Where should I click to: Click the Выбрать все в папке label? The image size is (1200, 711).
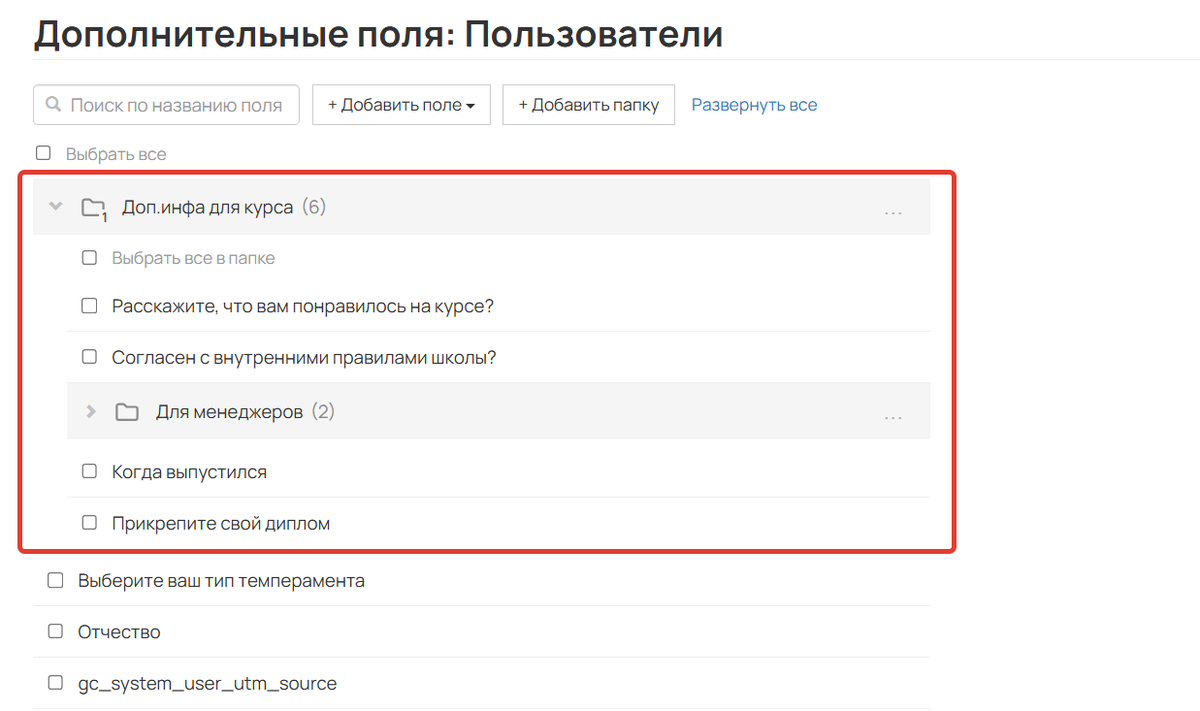tap(193, 258)
